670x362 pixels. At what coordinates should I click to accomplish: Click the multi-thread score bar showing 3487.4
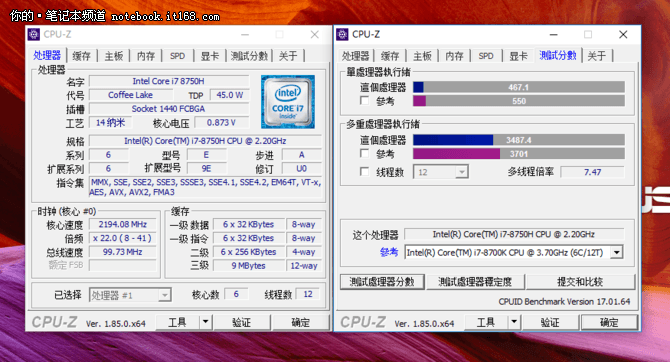tap(519, 140)
